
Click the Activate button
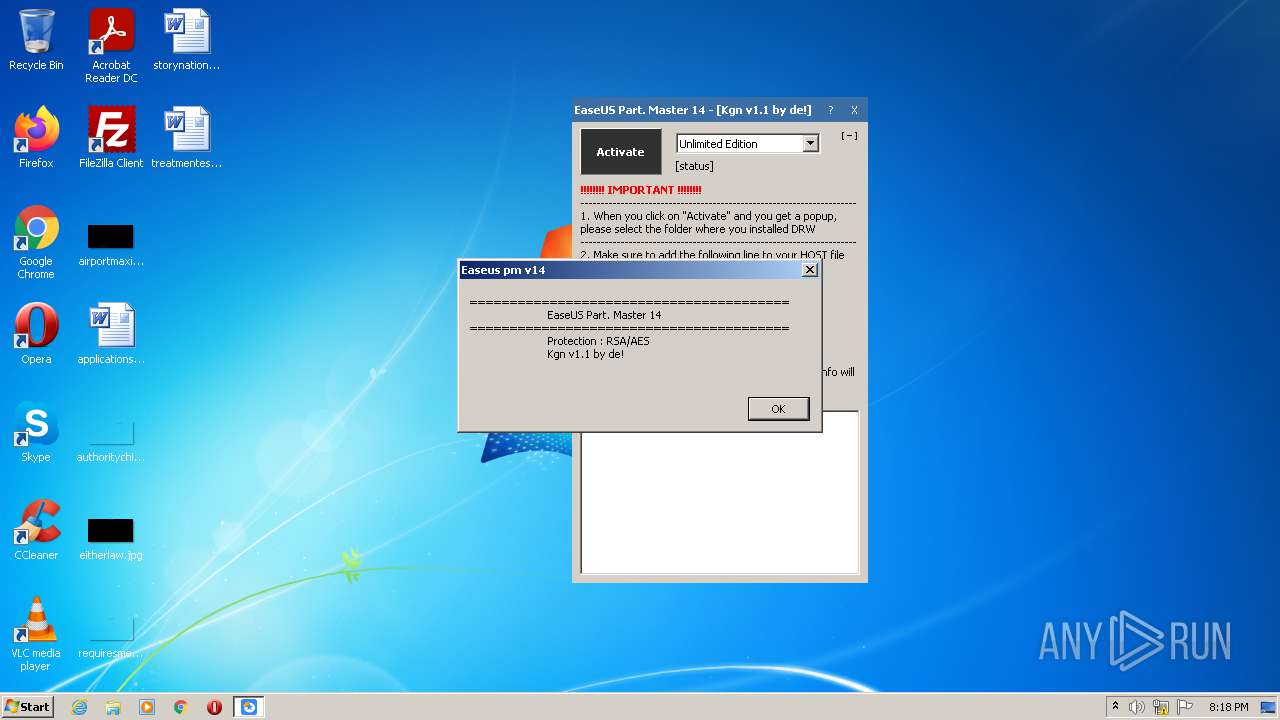coord(620,152)
